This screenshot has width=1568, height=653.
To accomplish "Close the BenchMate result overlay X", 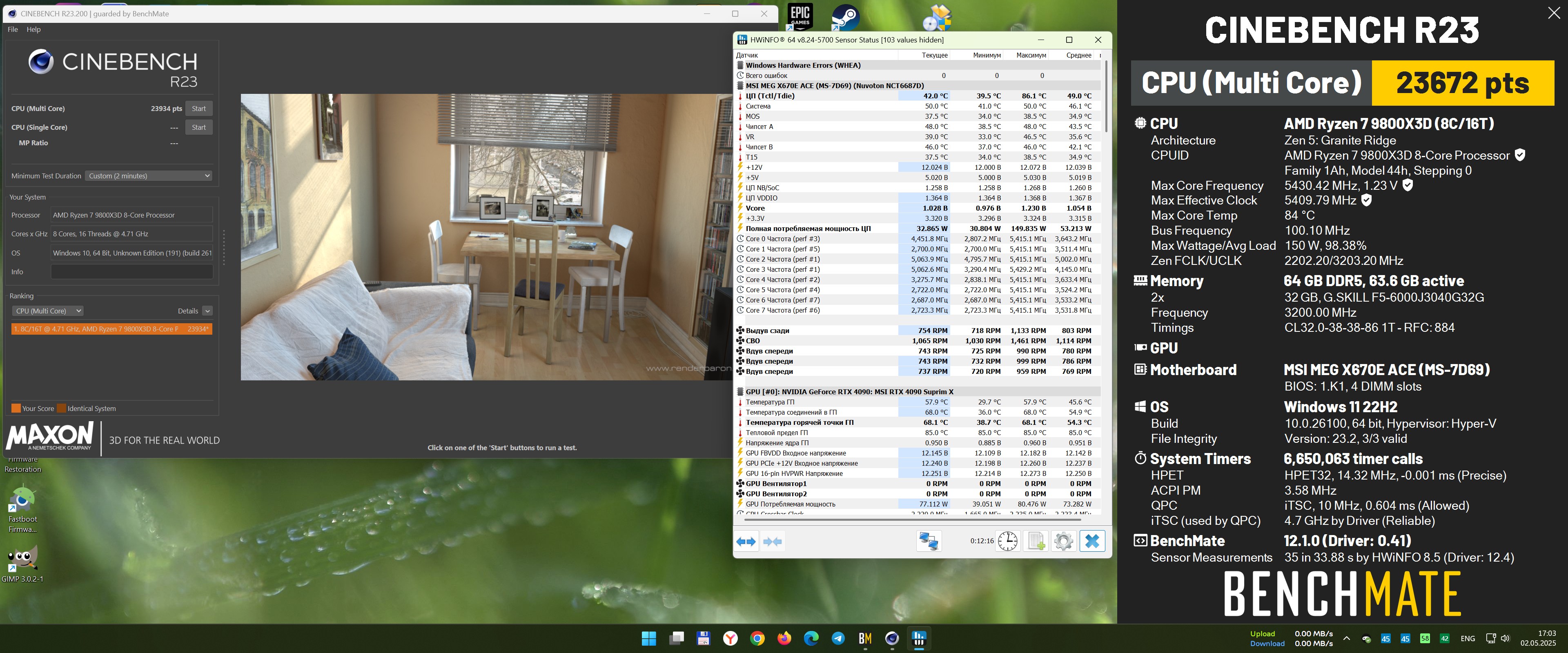I will tap(1554, 13).
